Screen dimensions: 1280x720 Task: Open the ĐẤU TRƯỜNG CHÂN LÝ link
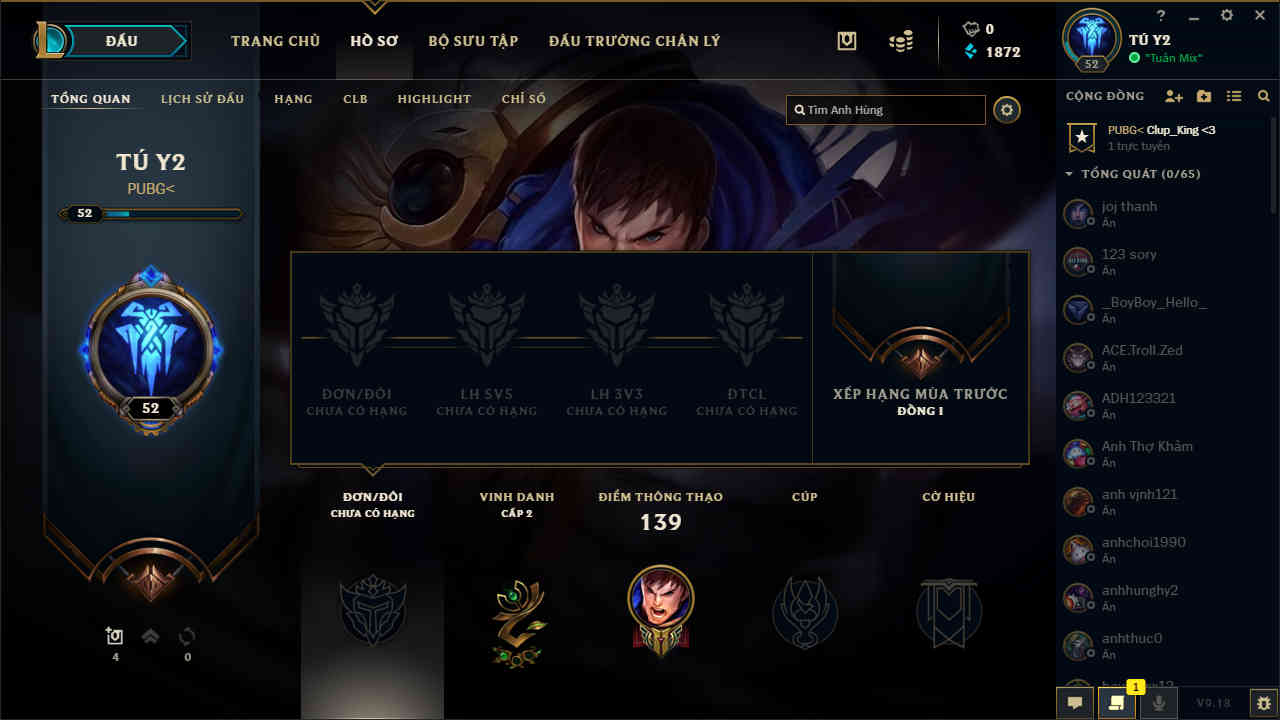[634, 41]
